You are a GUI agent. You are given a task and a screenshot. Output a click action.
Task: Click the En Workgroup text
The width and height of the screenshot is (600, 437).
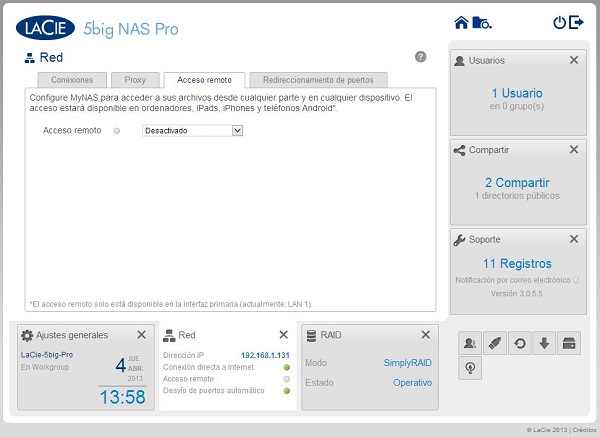45,367
